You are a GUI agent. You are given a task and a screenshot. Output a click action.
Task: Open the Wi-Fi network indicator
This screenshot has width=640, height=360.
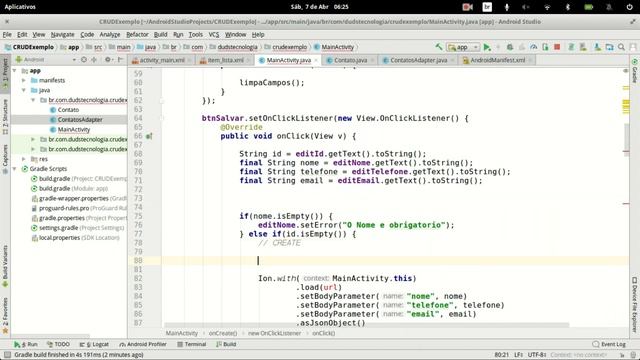click(547, 7)
